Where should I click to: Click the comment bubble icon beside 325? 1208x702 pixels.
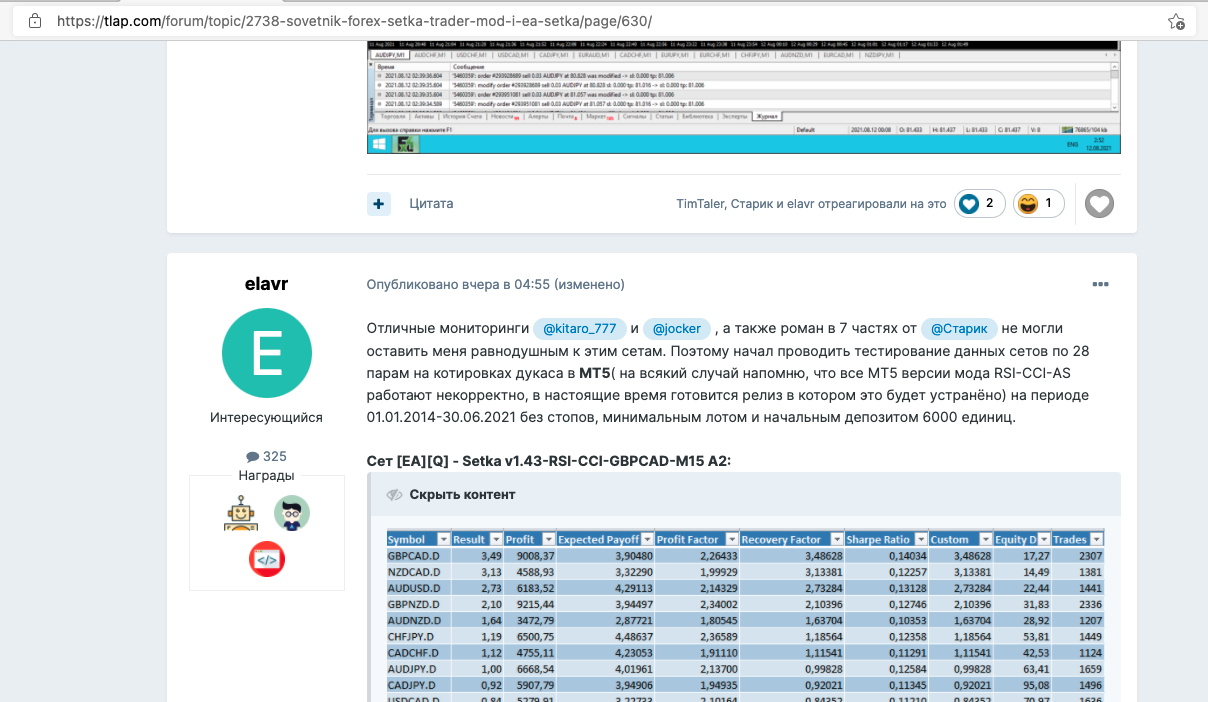pyautogui.click(x=252, y=457)
